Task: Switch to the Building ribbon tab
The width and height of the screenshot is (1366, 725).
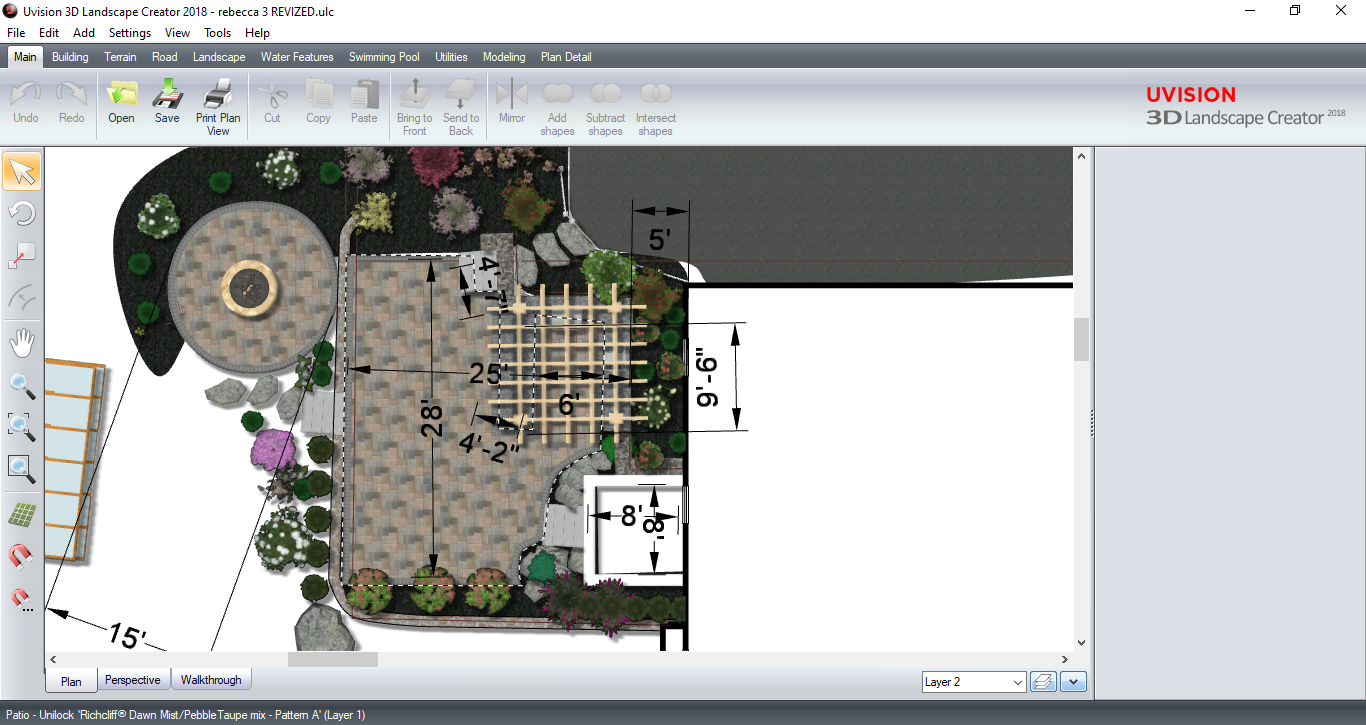Action: coord(70,57)
